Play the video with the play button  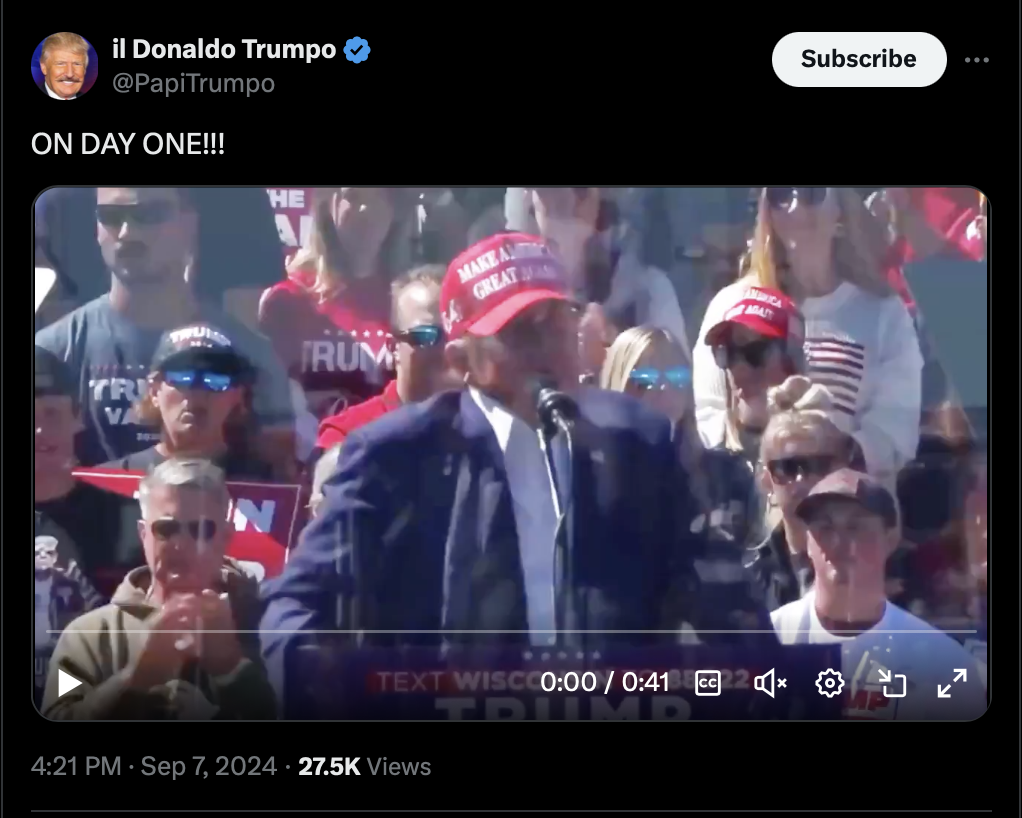[x=69, y=683]
